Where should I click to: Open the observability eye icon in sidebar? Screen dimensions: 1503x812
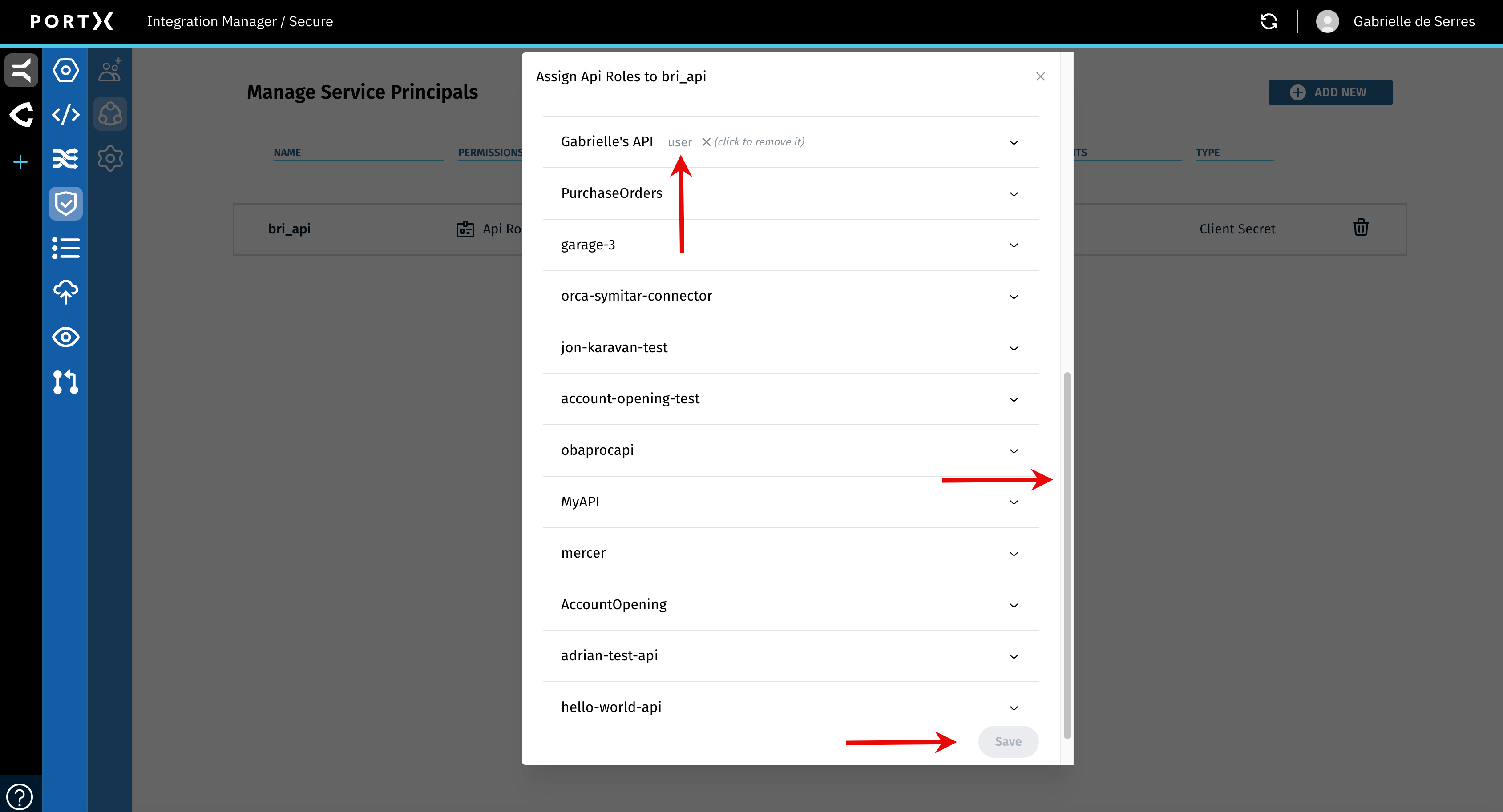coord(65,337)
